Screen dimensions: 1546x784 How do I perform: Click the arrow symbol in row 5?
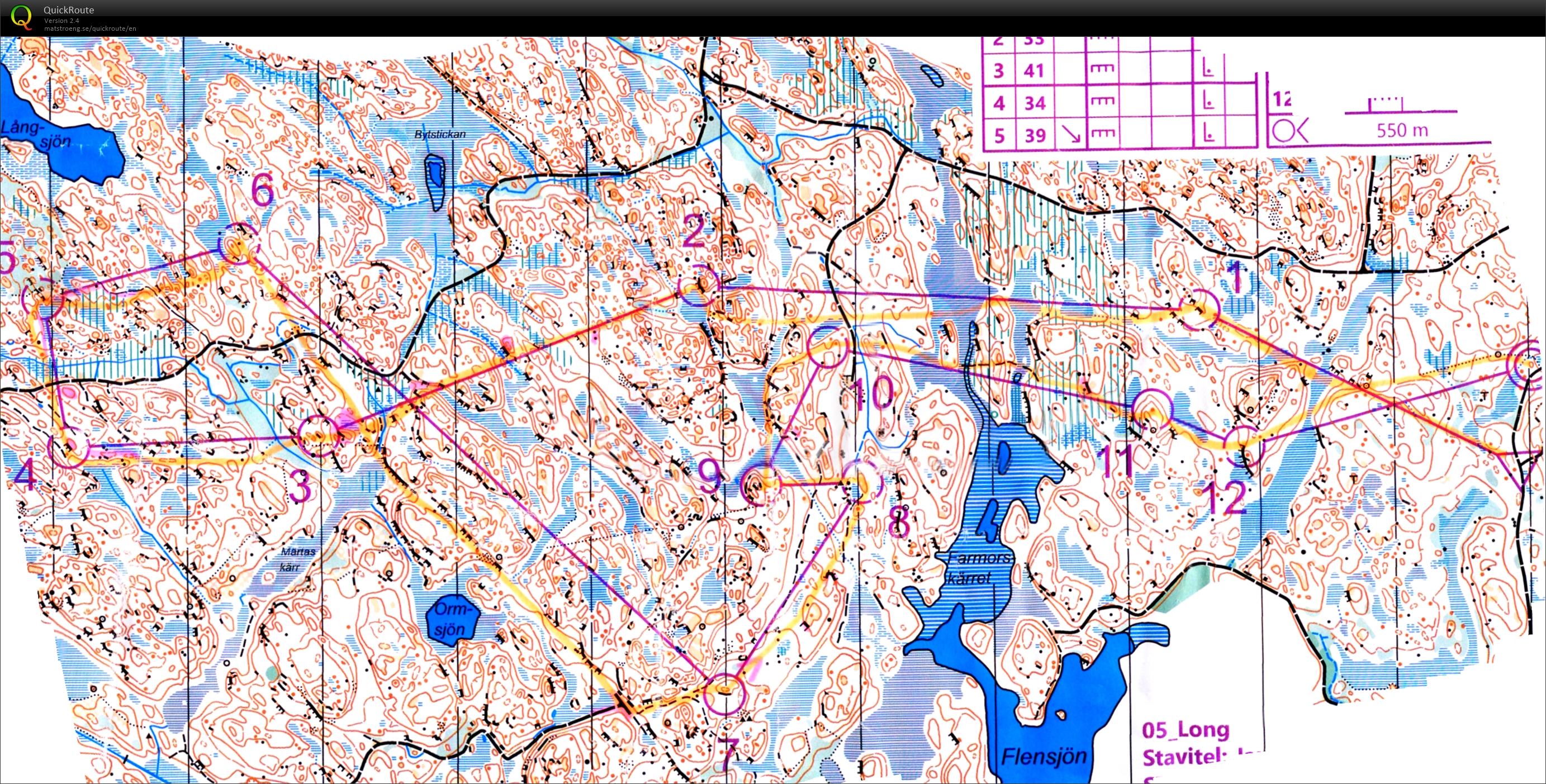tap(1071, 133)
